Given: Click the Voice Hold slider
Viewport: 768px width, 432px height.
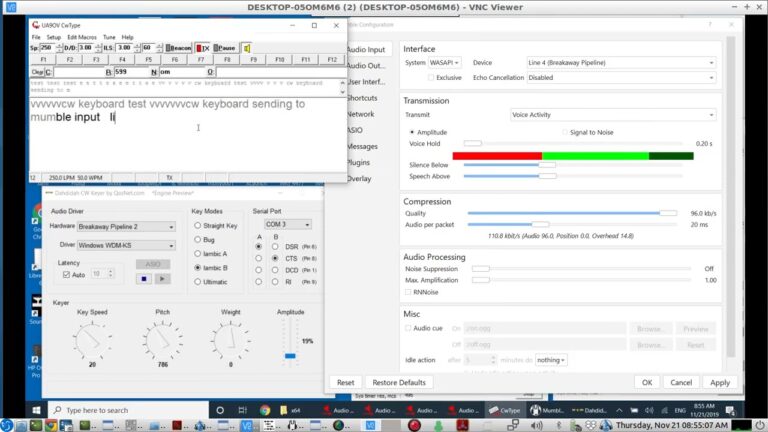Looking at the screenshot, I should pyautogui.click(x=572, y=144).
